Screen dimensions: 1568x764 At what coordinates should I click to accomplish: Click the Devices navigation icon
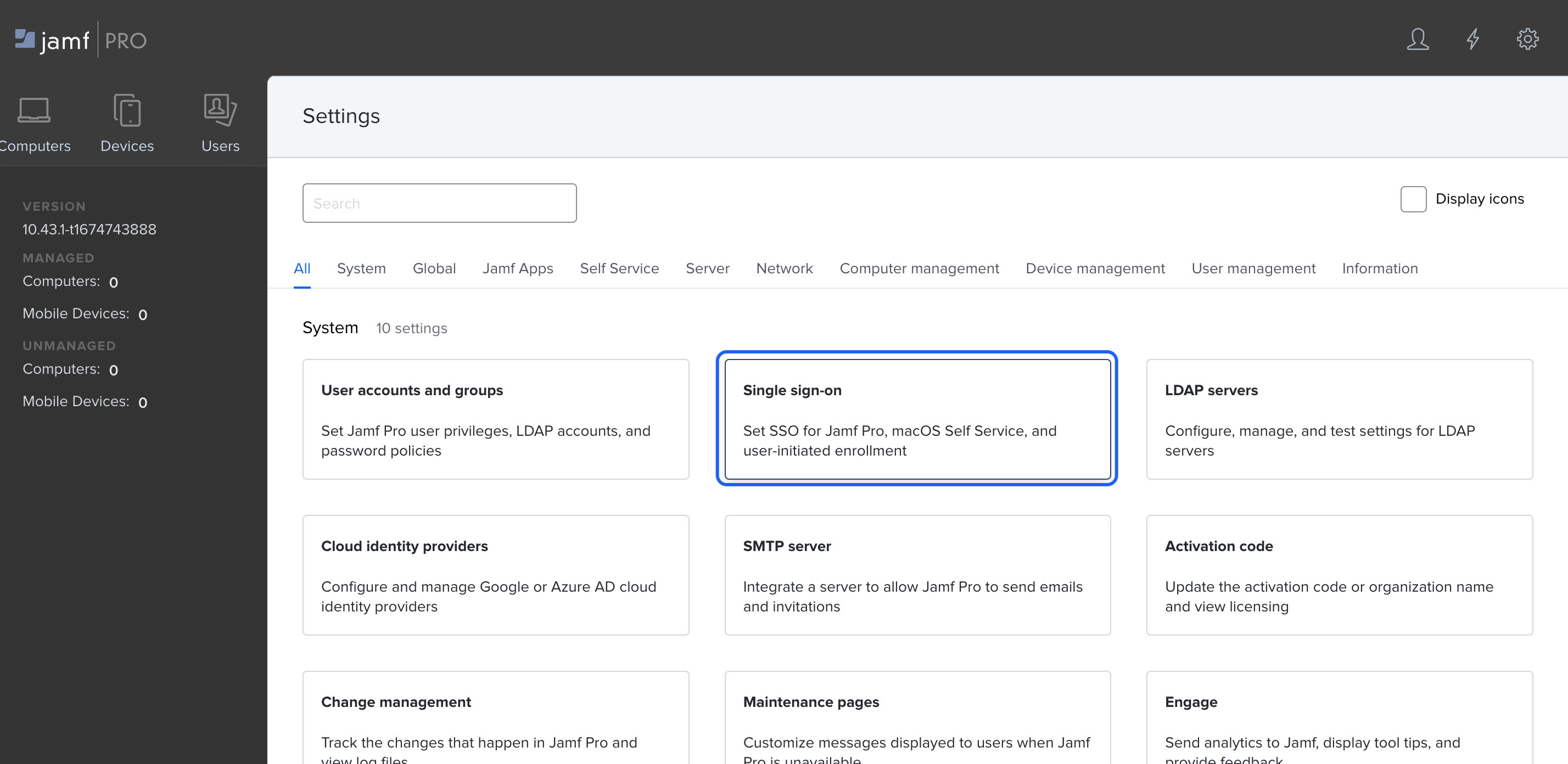pyautogui.click(x=127, y=109)
